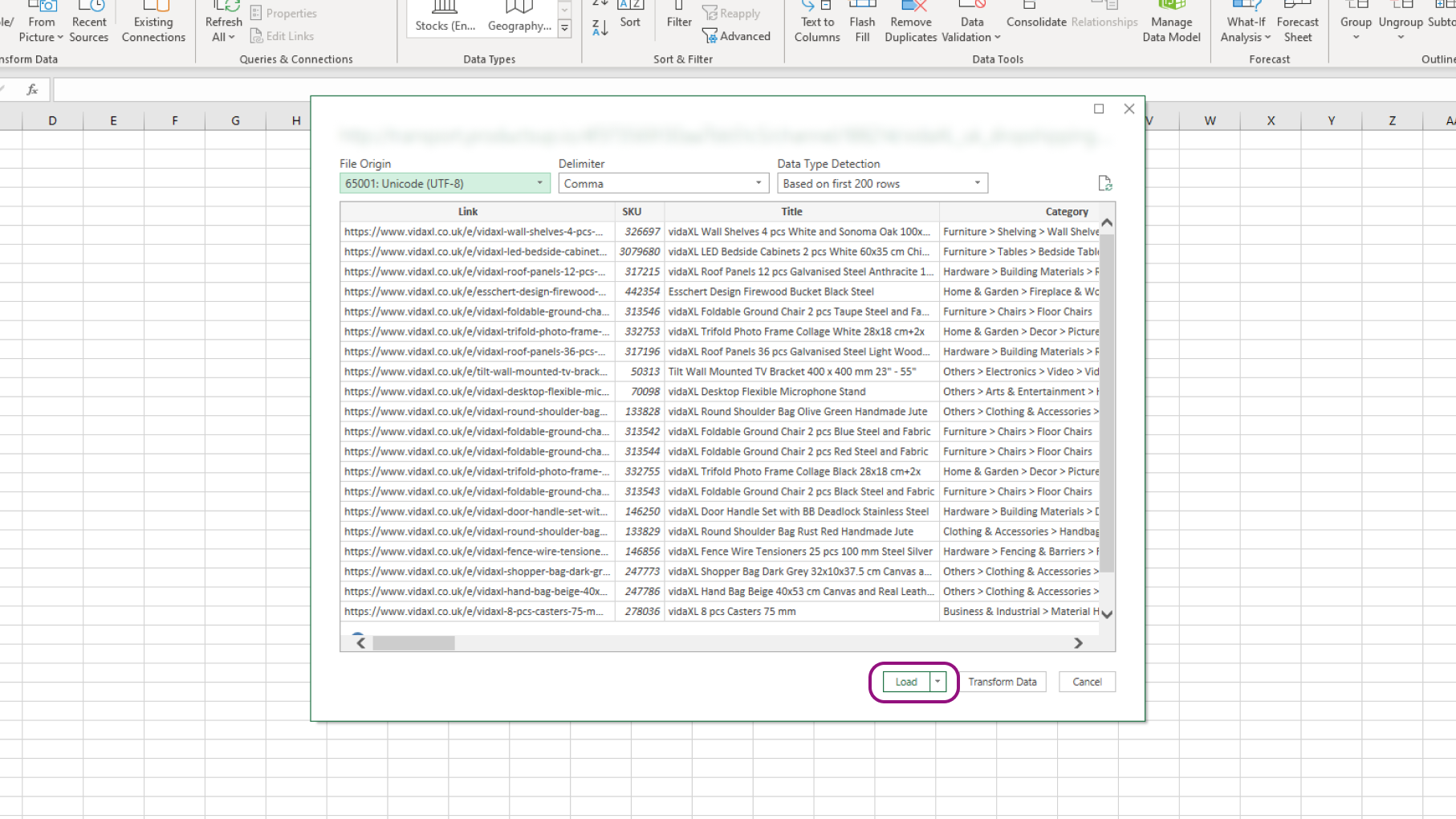Create a Forecast Sheet
This screenshot has height=819, width=1456.
[x=1297, y=22]
